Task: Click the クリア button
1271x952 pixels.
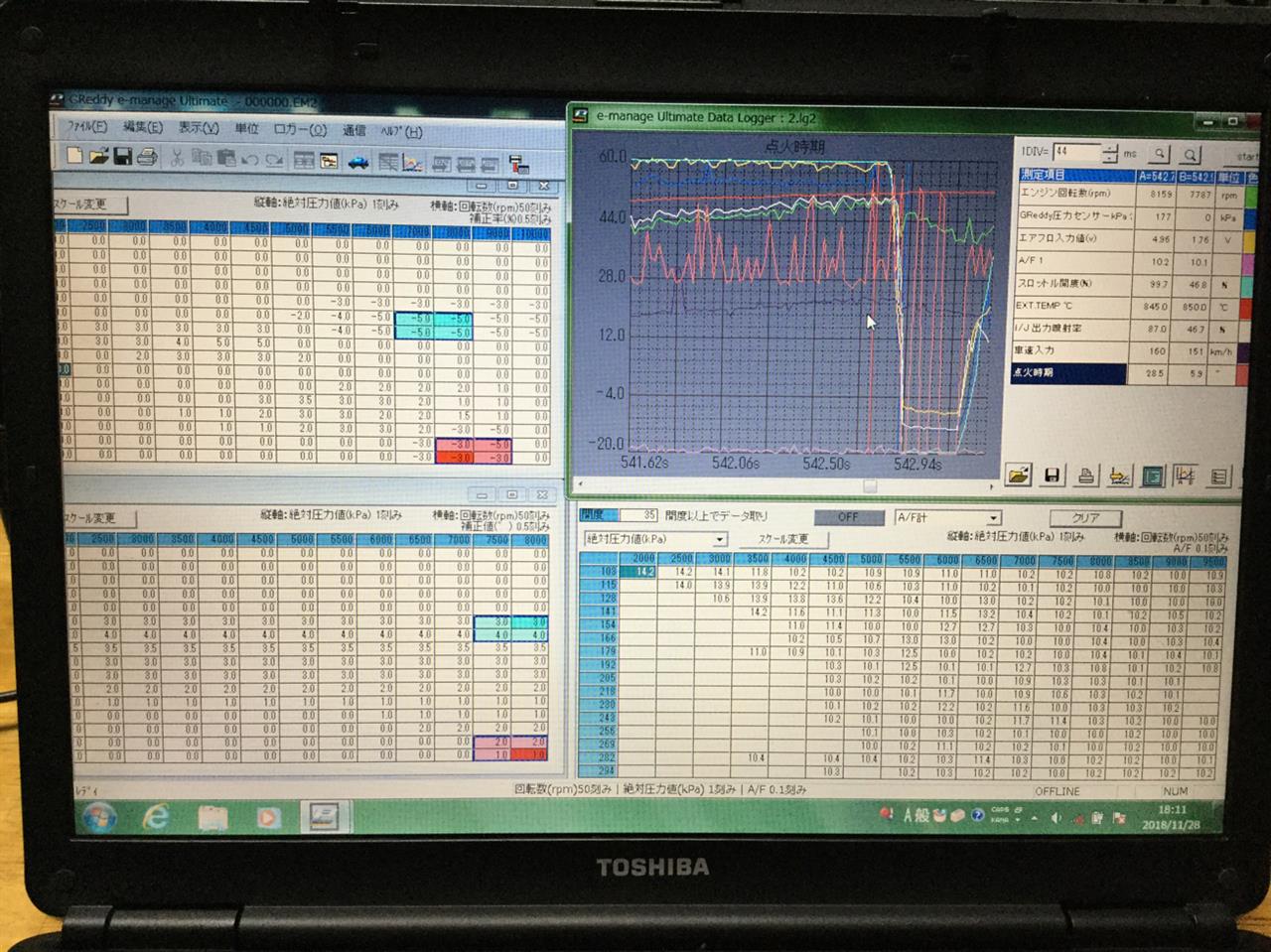Action: pyautogui.click(x=1086, y=517)
